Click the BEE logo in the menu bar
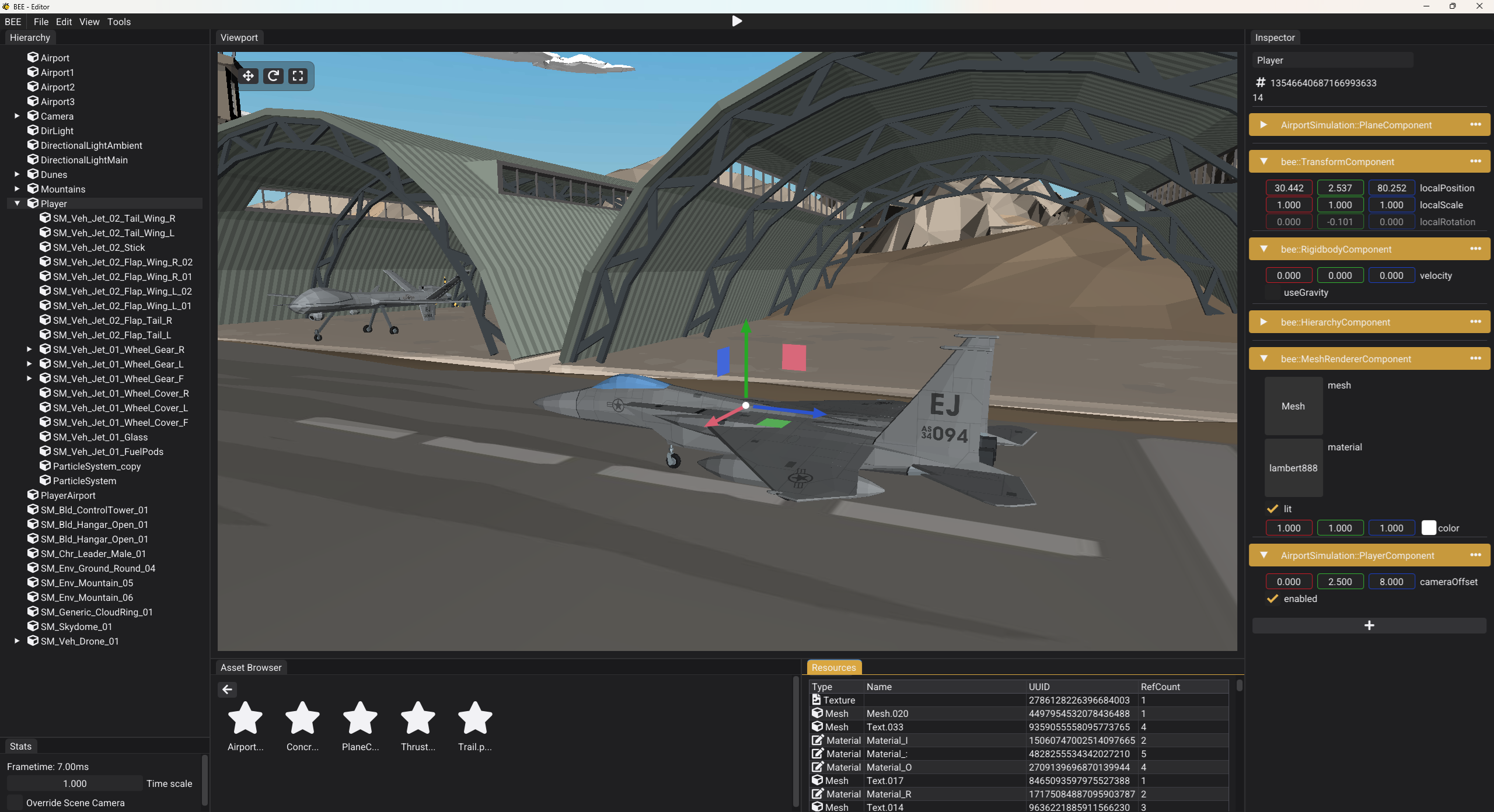 pyautogui.click(x=12, y=22)
